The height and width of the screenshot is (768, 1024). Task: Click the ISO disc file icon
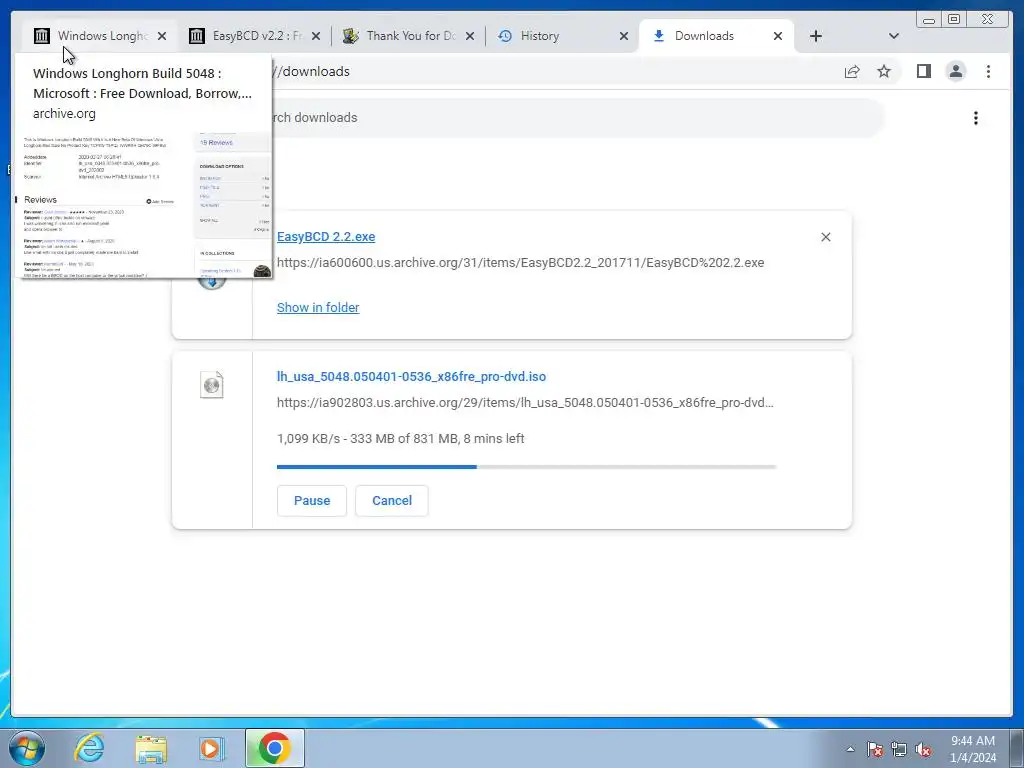pyautogui.click(x=212, y=385)
